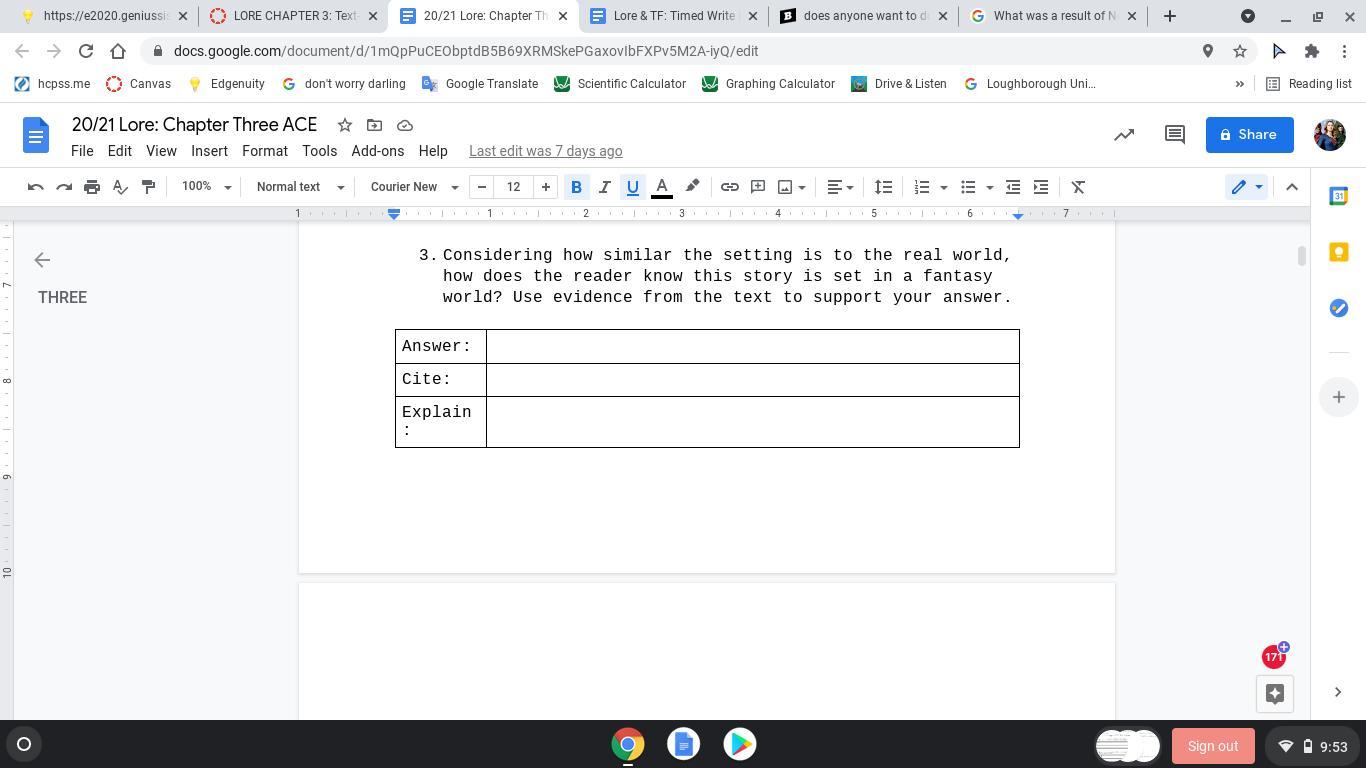The width and height of the screenshot is (1366, 768).
Task: Toggle Underline formatting
Action: (x=632, y=187)
